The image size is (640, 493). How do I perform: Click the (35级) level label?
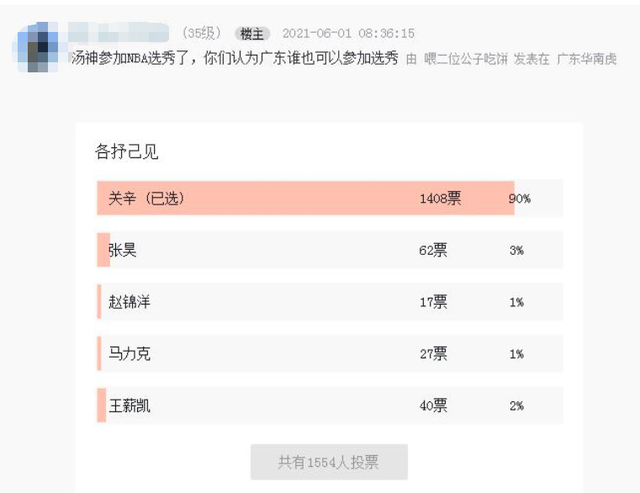pos(202,33)
